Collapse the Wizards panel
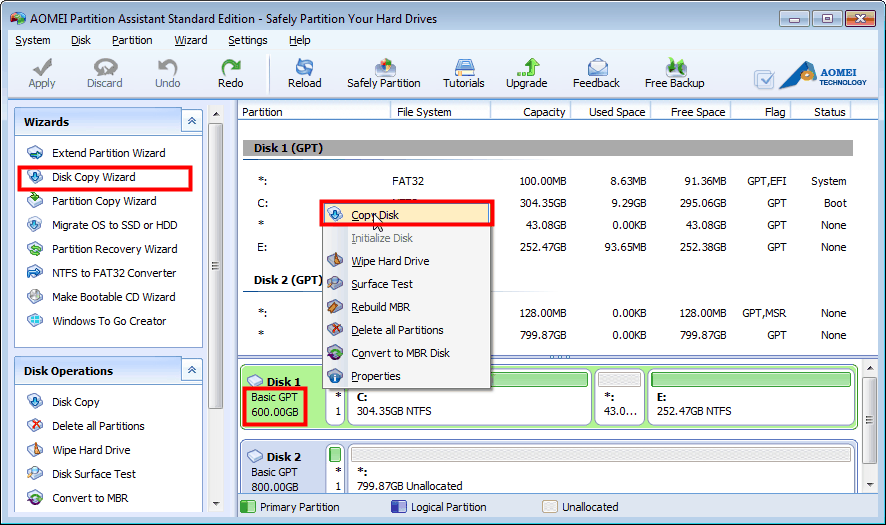The image size is (886, 525). pos(192,121)
